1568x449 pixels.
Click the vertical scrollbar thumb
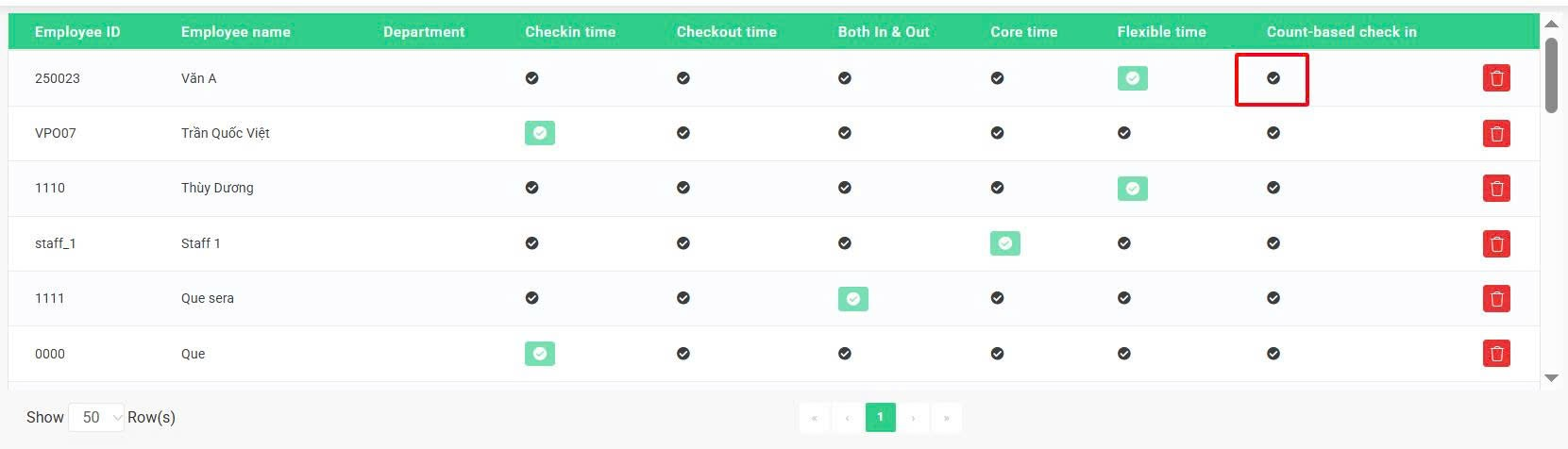(1551, 75)
